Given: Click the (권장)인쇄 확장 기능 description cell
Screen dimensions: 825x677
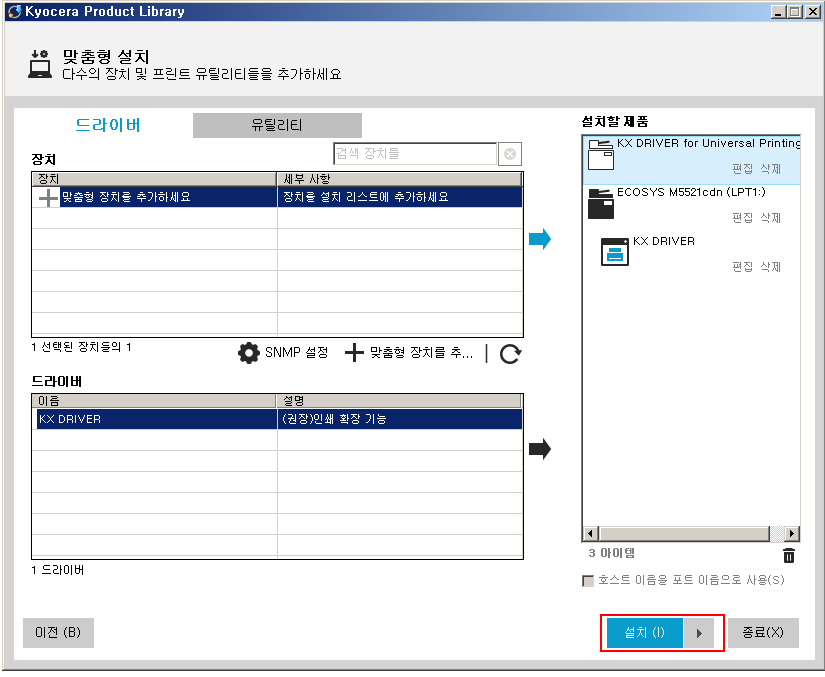Looking at the screenshot, I should coord(399,419).
